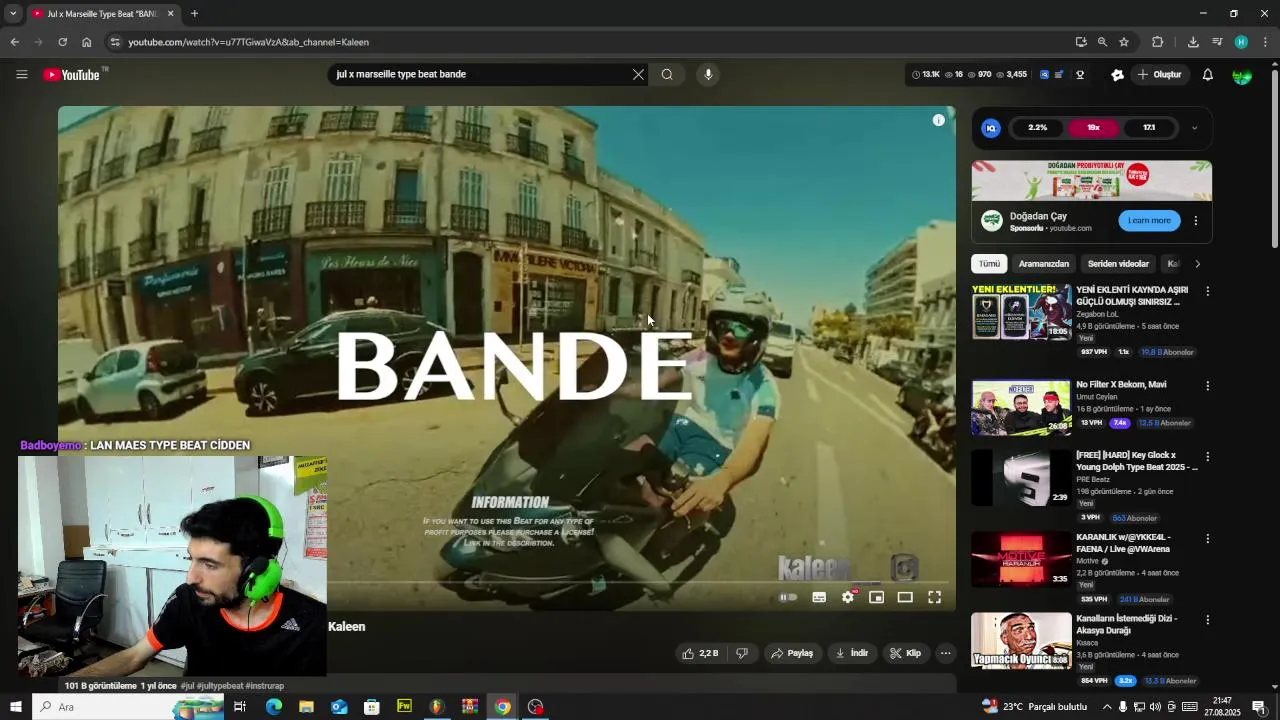
Task: Open Chrome three-dot menu
Action: pos(1265,42)
